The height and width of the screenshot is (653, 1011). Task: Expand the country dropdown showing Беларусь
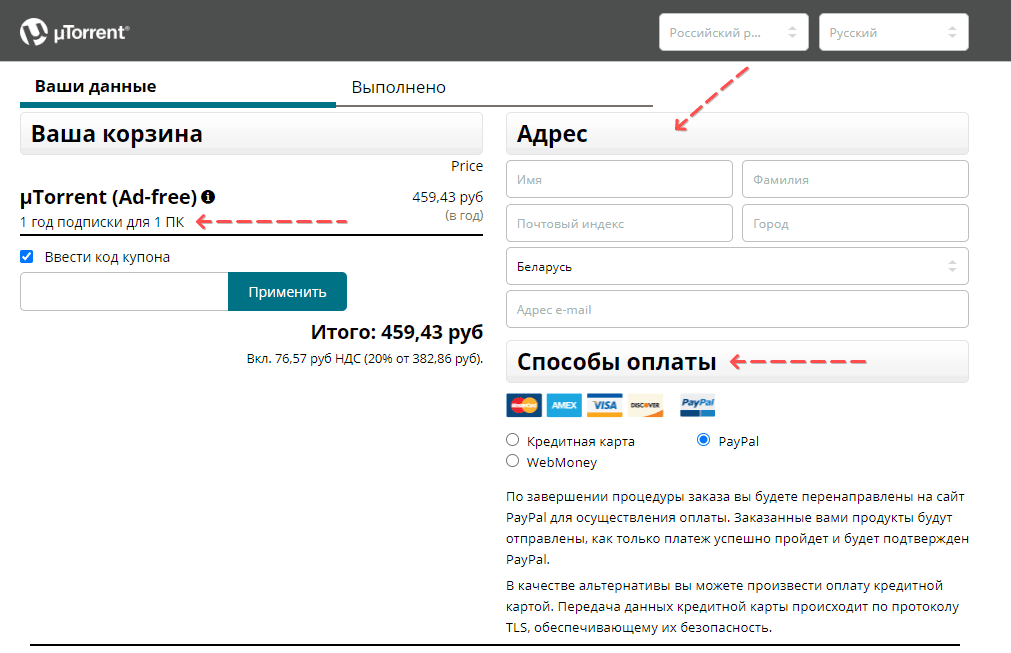pos(737,266)
